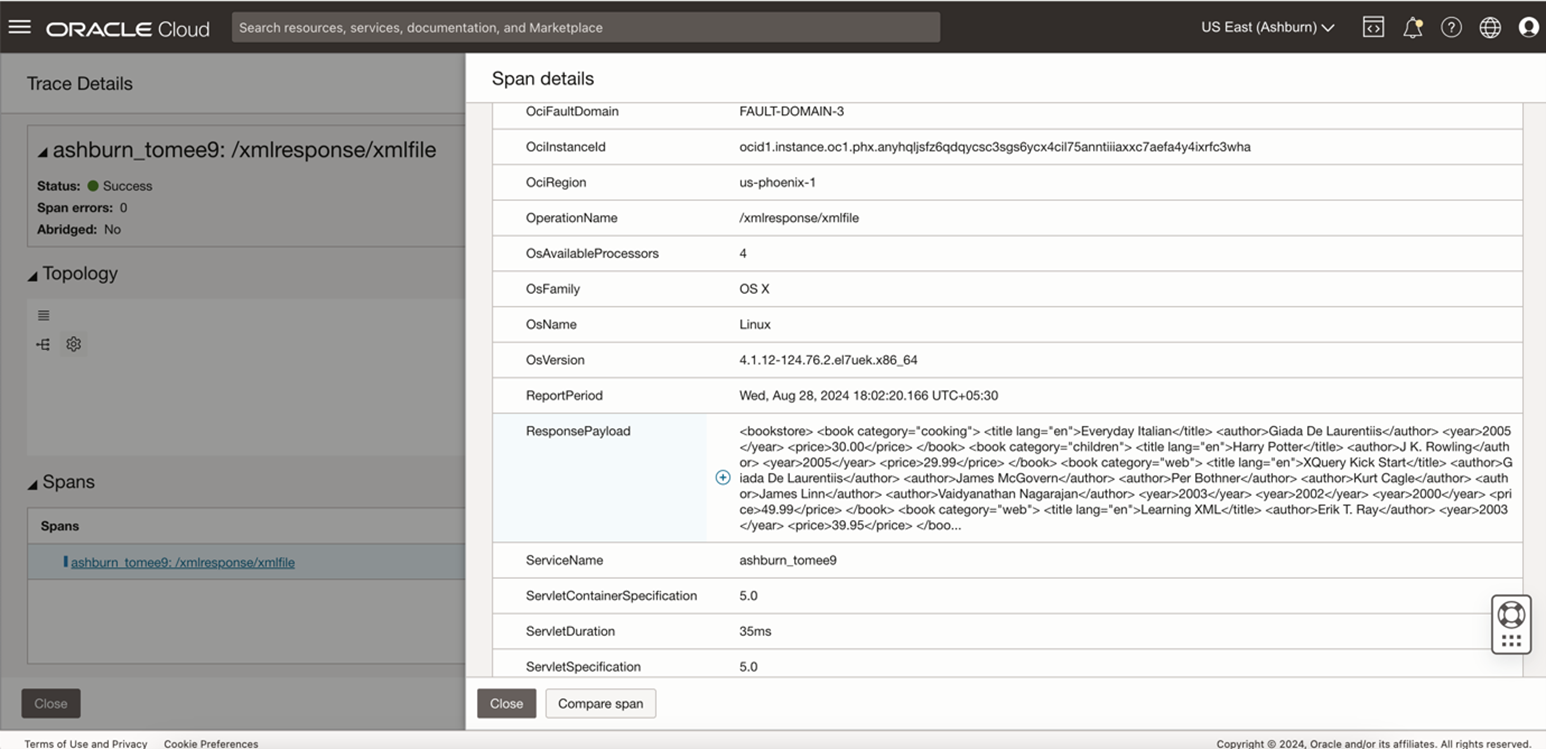Image resolution: width=1546 pixels, height=749 pixels.
Task: Click the Spans table column header
Action: pyautogui.click(x=60, y=526)
